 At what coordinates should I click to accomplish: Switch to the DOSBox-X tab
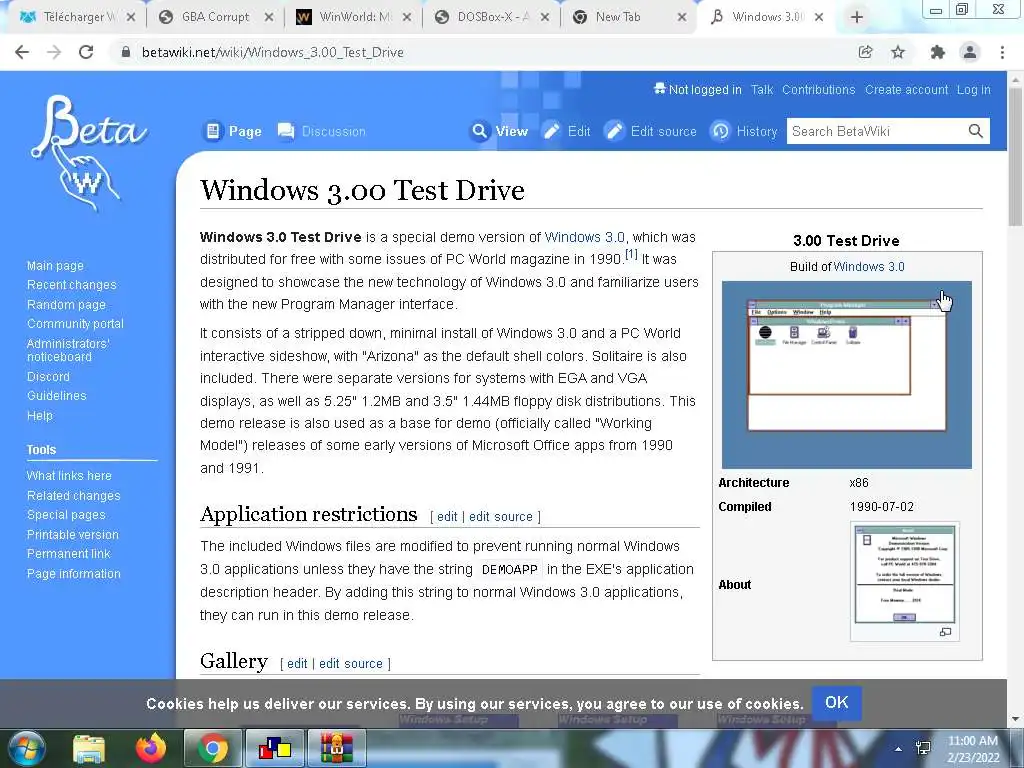(x=492, y=18)
